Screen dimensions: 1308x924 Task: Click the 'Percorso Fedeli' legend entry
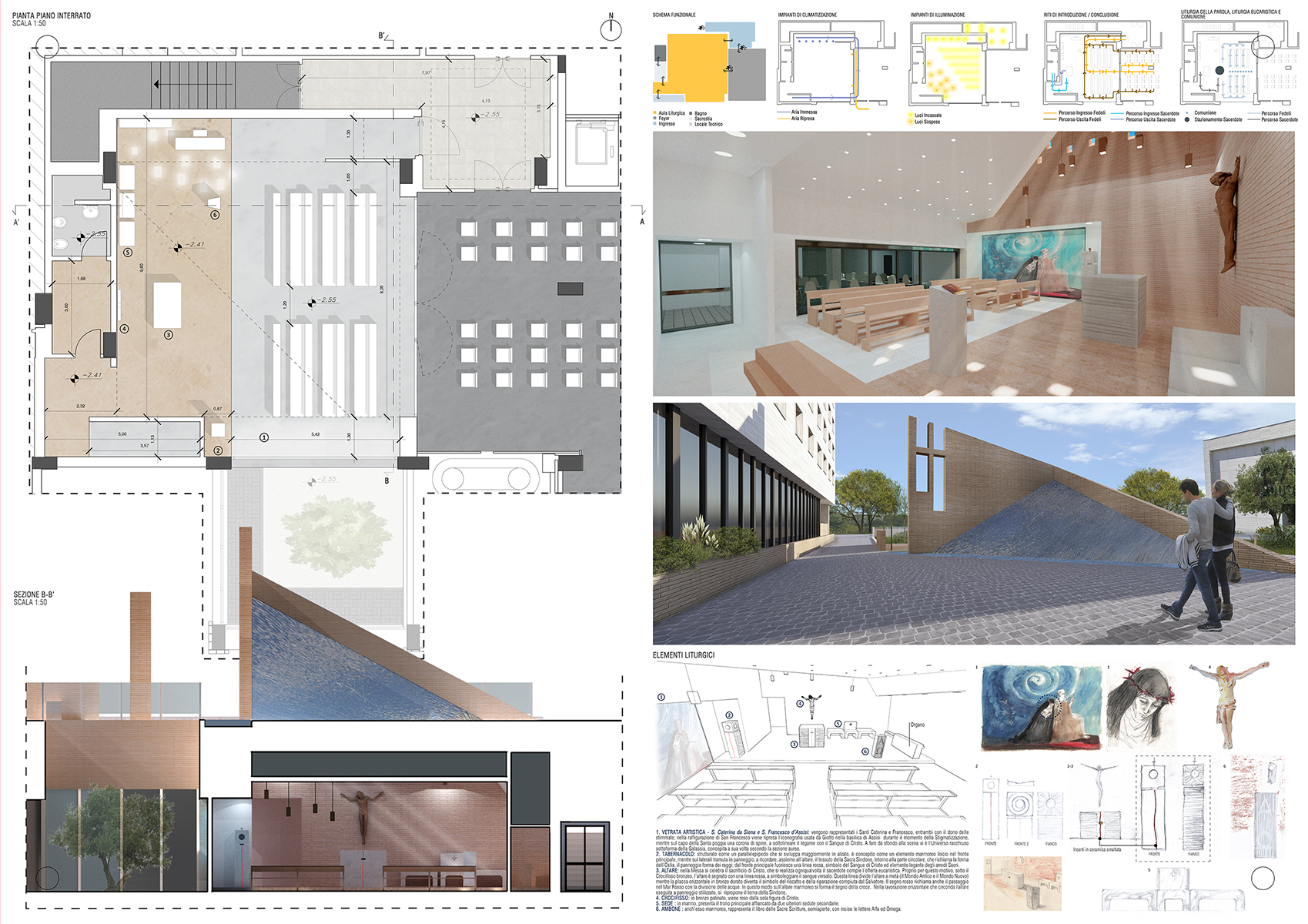click(1270, 113)
